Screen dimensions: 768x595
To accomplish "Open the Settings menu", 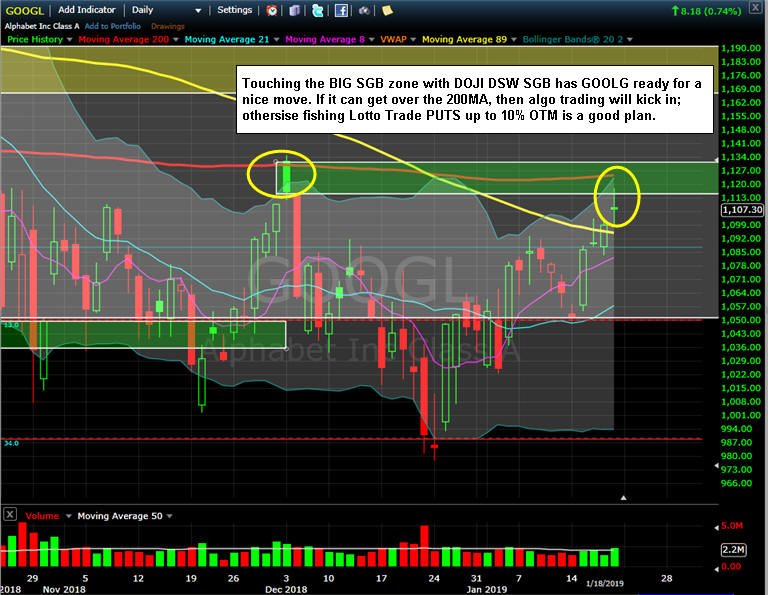I will 234,10.
